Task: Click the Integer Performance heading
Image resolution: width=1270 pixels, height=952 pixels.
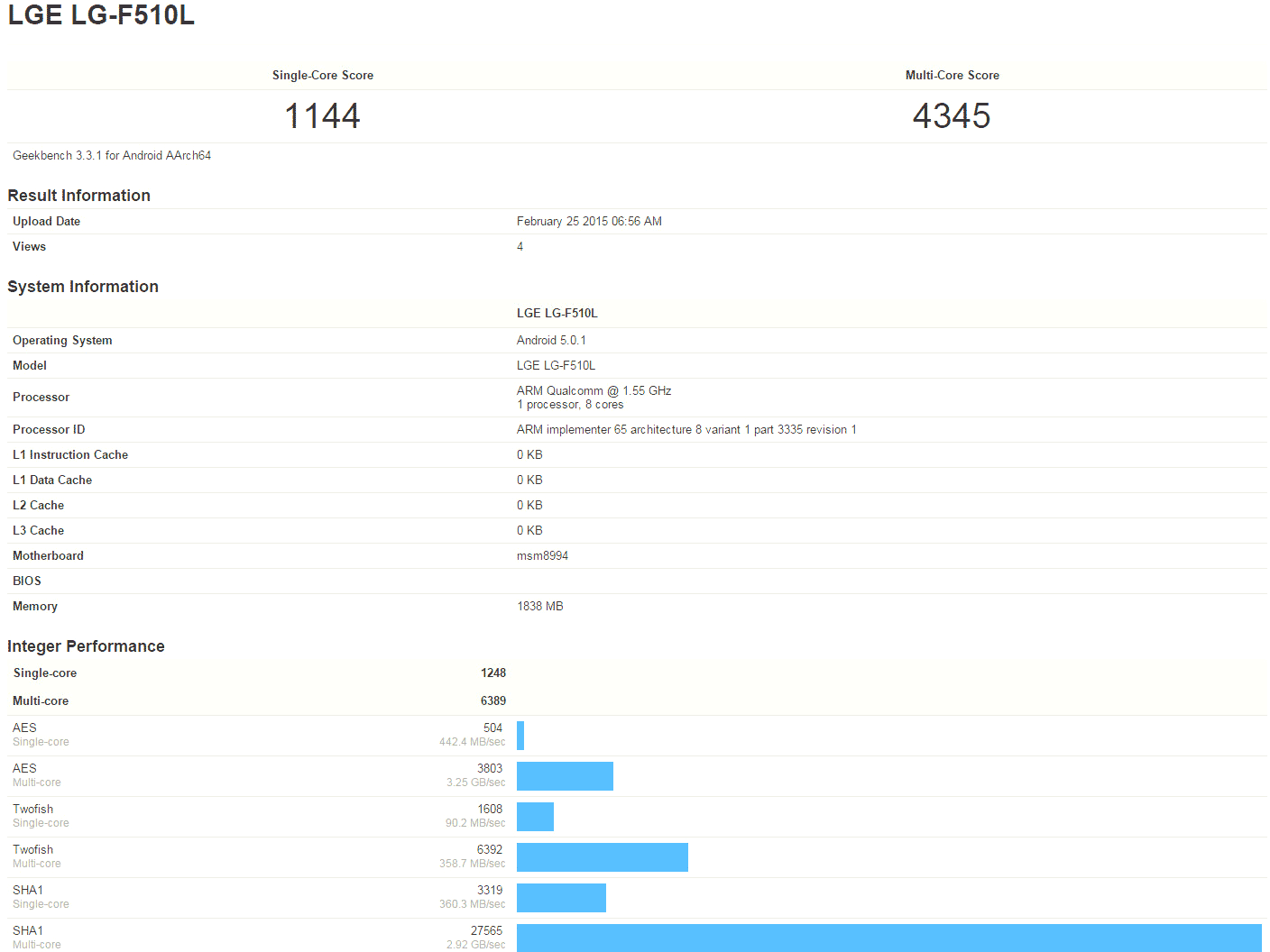Action: tap(86, 646)
